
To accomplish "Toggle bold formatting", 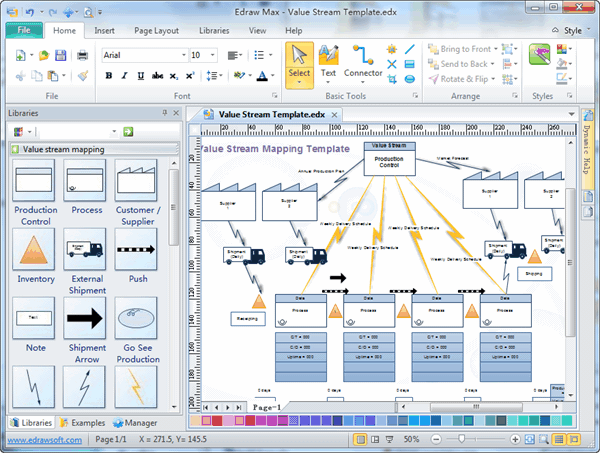I will (x=109, y=76).
